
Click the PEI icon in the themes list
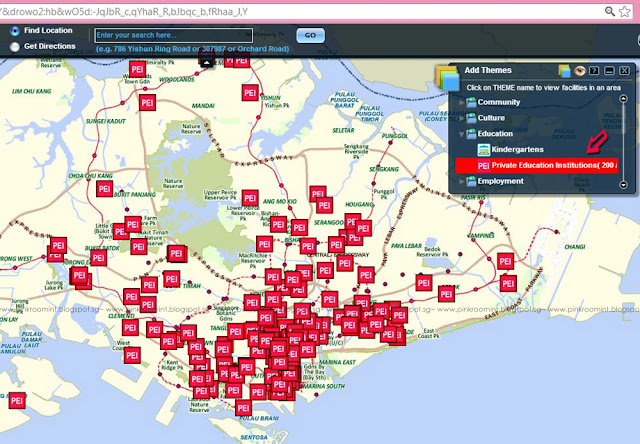(x=484, y=166)
